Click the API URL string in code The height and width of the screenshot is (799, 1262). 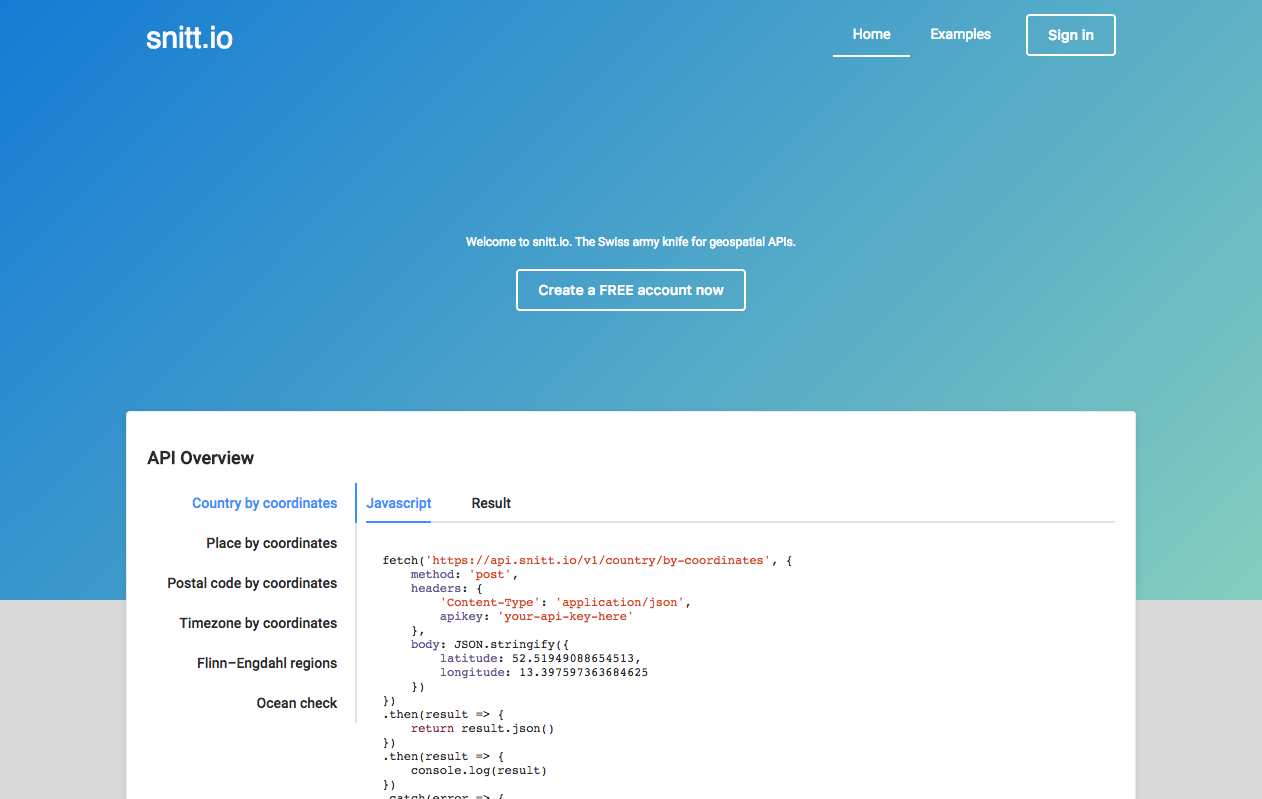[x=597, y=561]
